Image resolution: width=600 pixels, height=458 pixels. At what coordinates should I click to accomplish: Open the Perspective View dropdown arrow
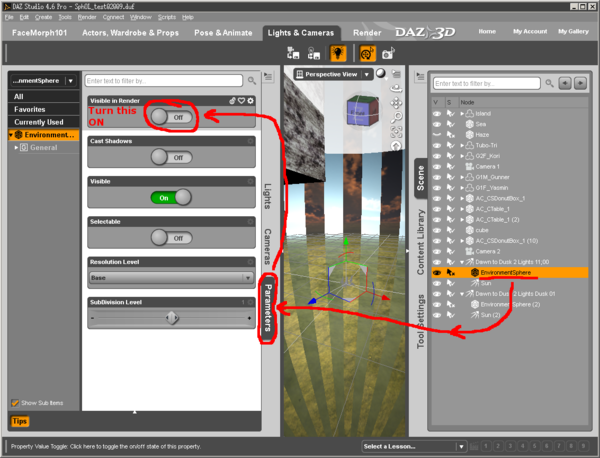point(367,74)
